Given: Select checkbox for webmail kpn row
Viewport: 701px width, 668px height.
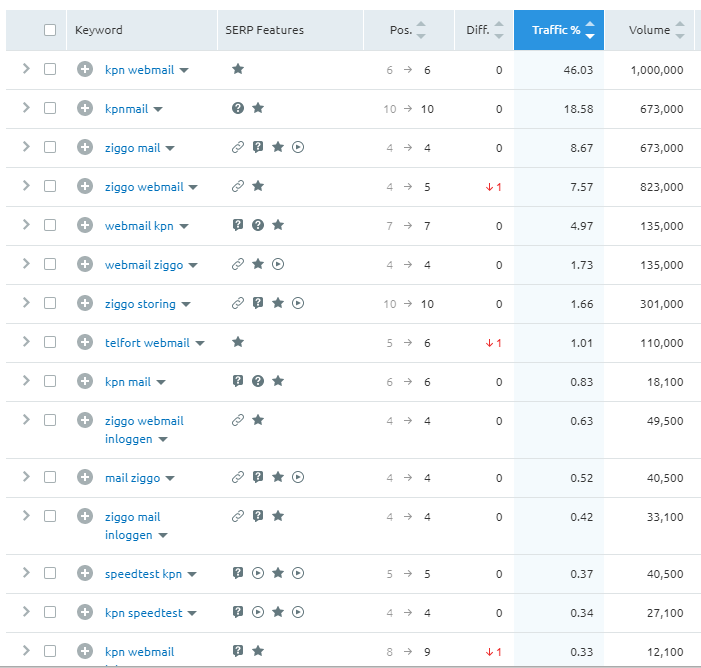Looking at the screenshot, I should click(50, 225).
